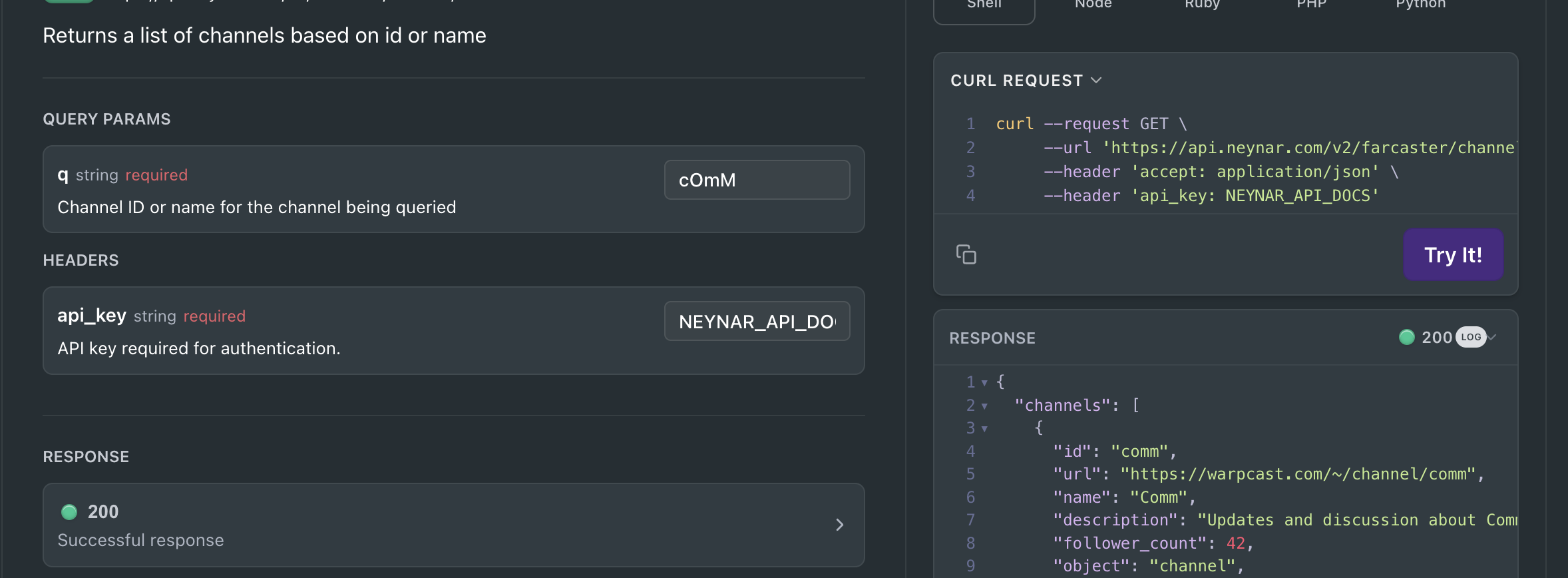Fold the first channel object on line 3
The width and height of the screenshot is (1568, 578).
(x=984, y=429)
